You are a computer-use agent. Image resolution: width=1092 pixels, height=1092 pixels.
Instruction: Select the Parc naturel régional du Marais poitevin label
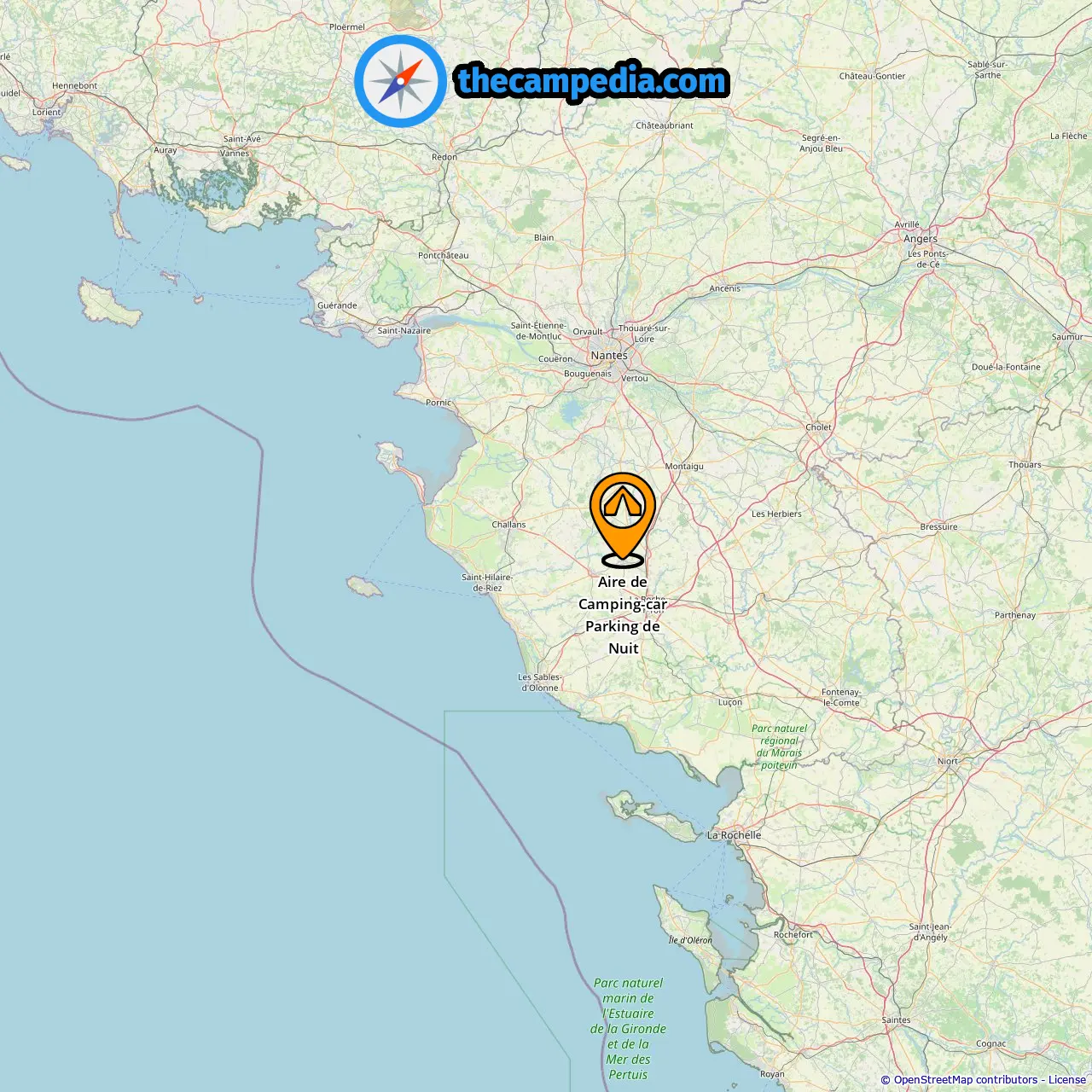[x=779, y=746]
